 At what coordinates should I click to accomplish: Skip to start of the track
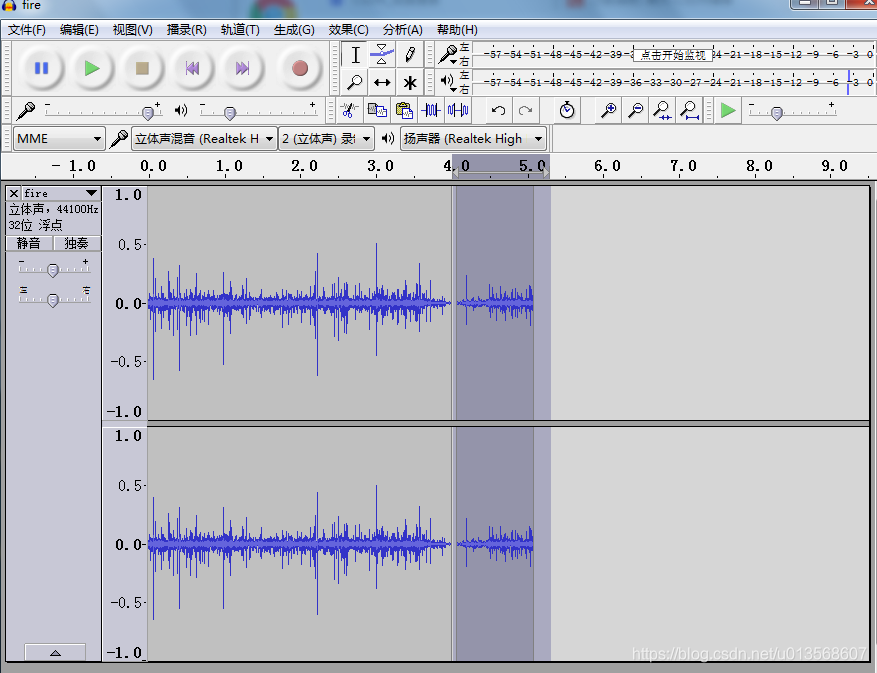(192, 68)
